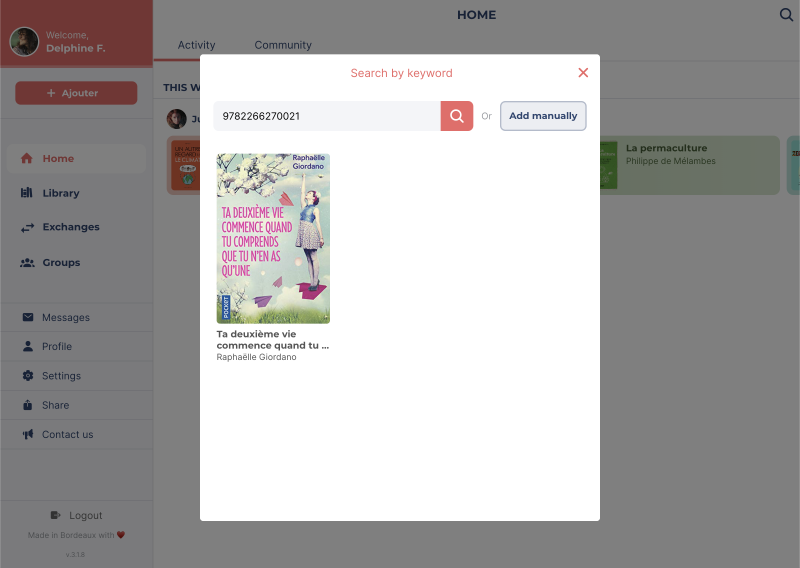Click the Messages envelope icon
Screen dimensions: 800x568
point(28,317)
